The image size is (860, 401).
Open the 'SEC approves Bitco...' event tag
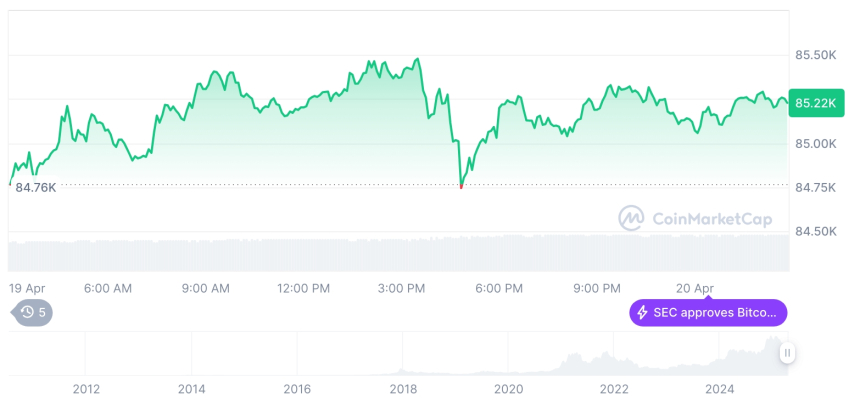[708, 313]
